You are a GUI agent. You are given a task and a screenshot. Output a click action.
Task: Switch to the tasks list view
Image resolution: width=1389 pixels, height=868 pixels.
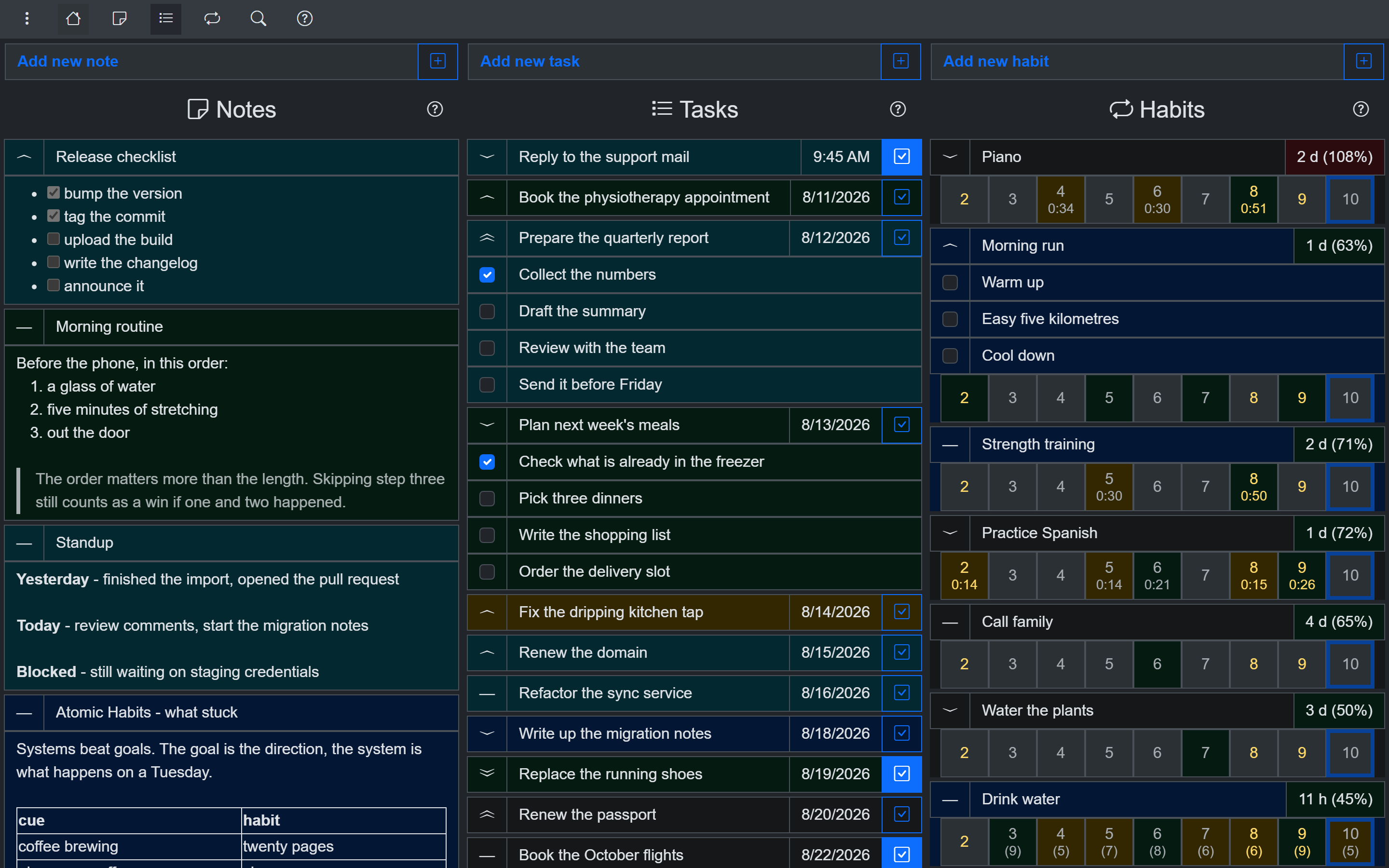pos(166,19)
